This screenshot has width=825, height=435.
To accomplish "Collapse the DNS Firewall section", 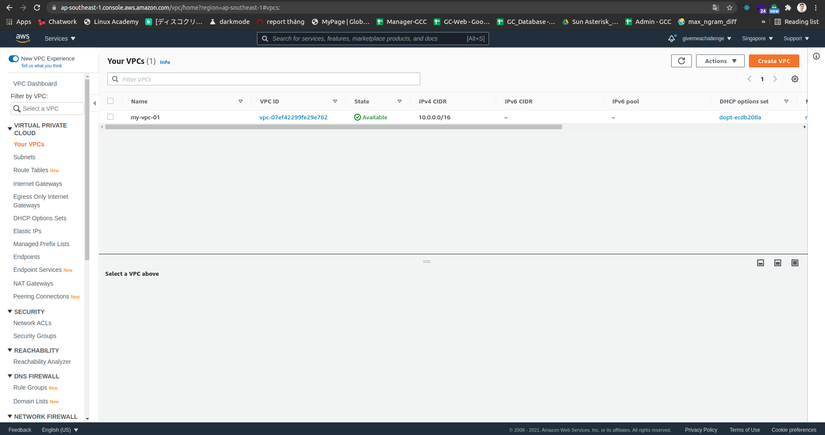I will (9, 376).
